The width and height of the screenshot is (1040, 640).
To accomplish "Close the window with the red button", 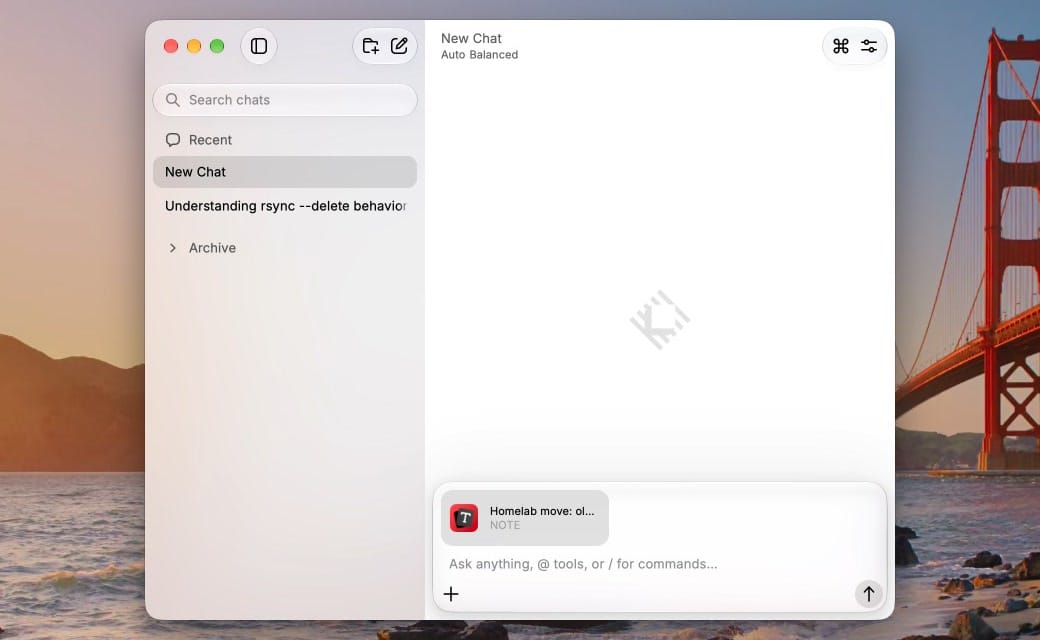I will click(x=171, y=46).
